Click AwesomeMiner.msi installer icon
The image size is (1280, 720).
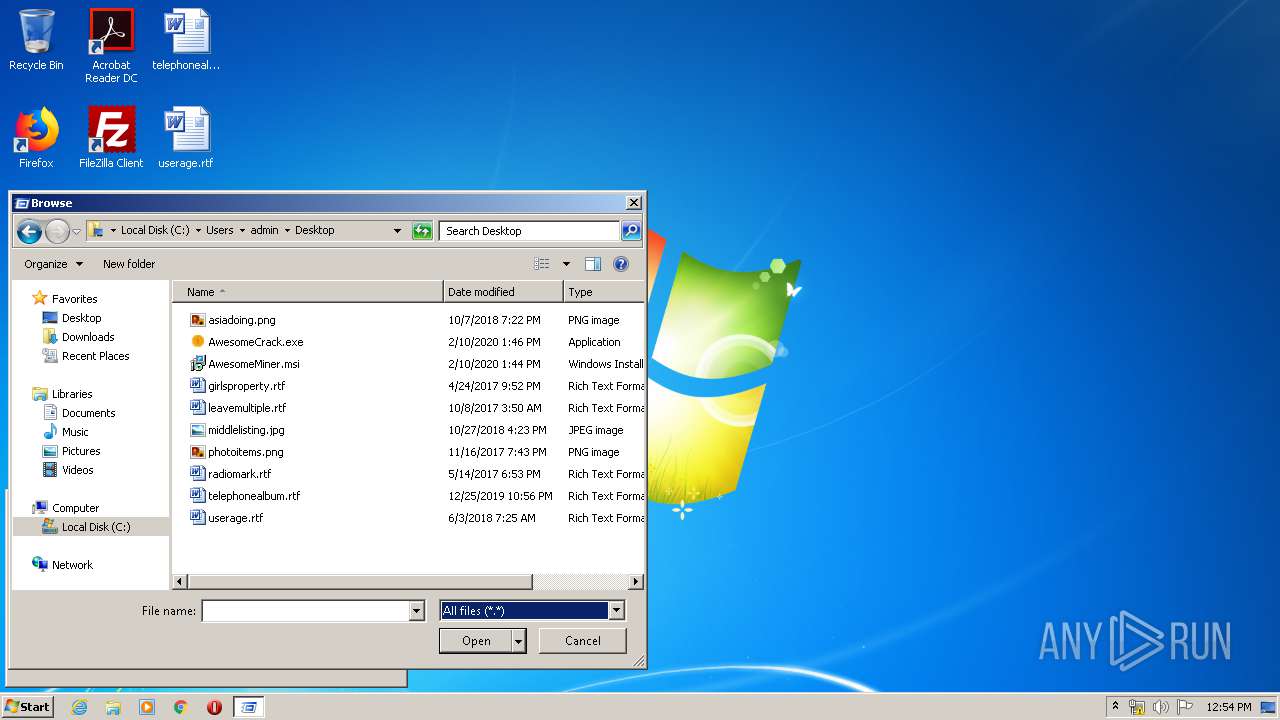click(x=198, y=364)
